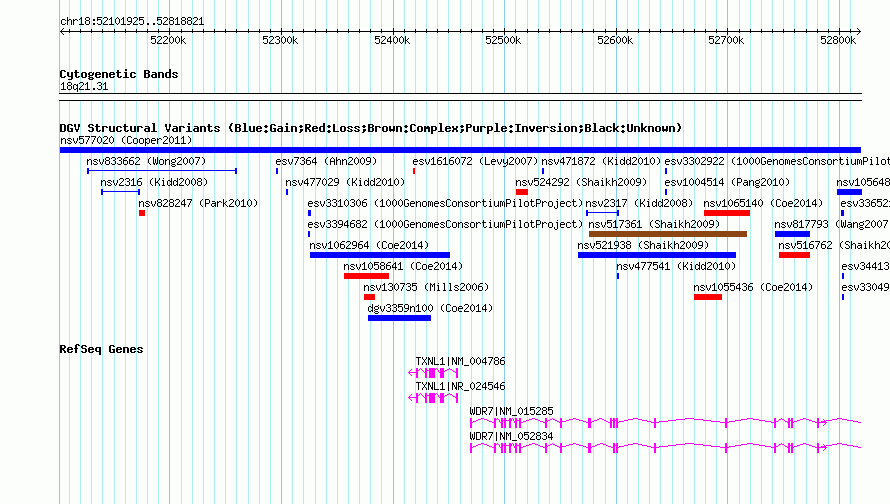The width and height of the screenshot is (890, 504).
Task: Open esv3302922 variant label
Action: (777, 161)
